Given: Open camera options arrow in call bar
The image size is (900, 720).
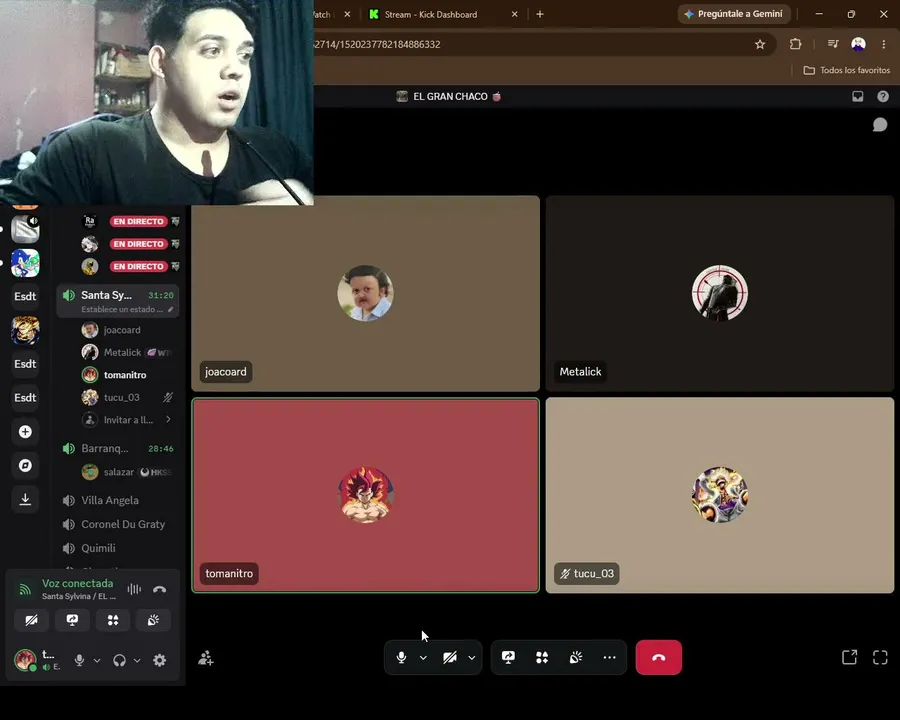Looking at the screenshot, I should [471, 657].
